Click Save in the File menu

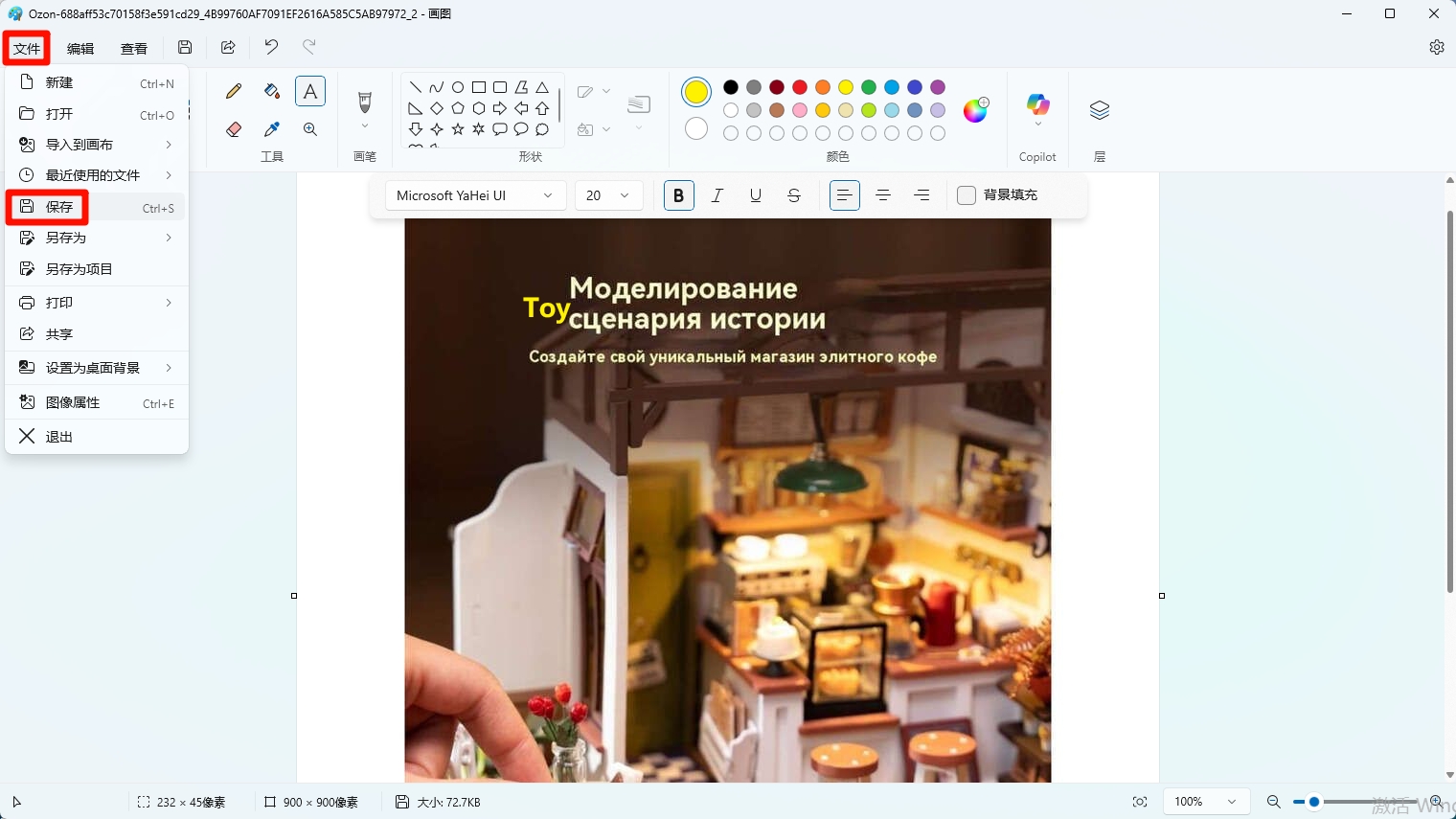coord(59,207)
